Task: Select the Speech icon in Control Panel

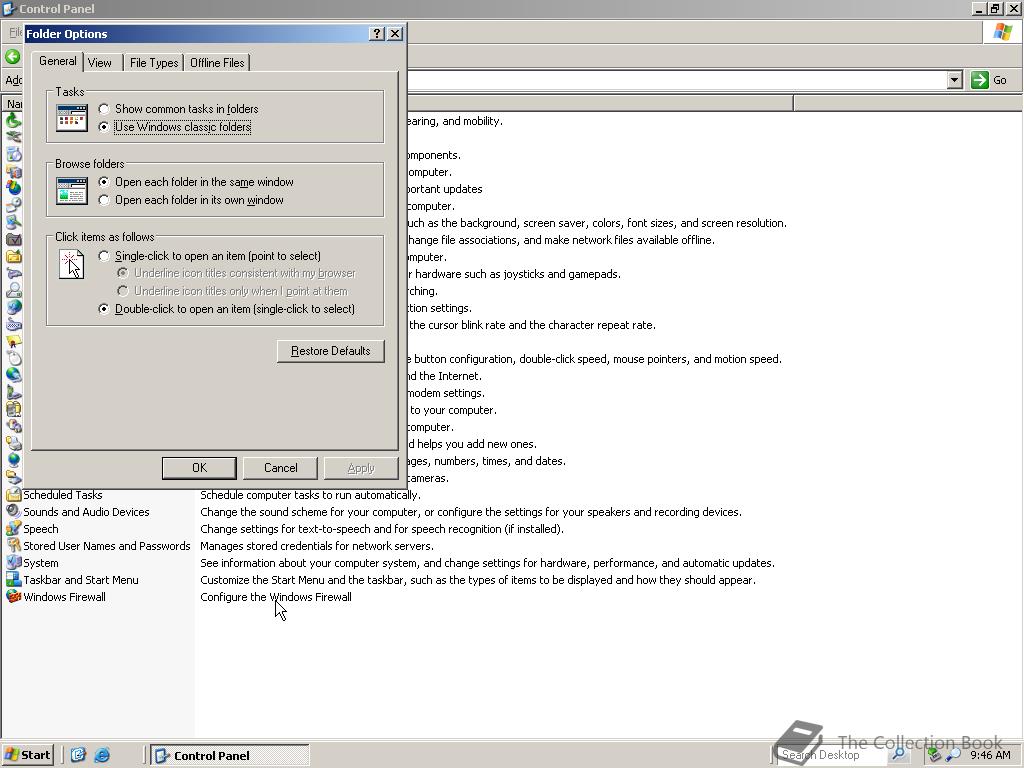Action: pyautogui.click(x=13, y=529)
